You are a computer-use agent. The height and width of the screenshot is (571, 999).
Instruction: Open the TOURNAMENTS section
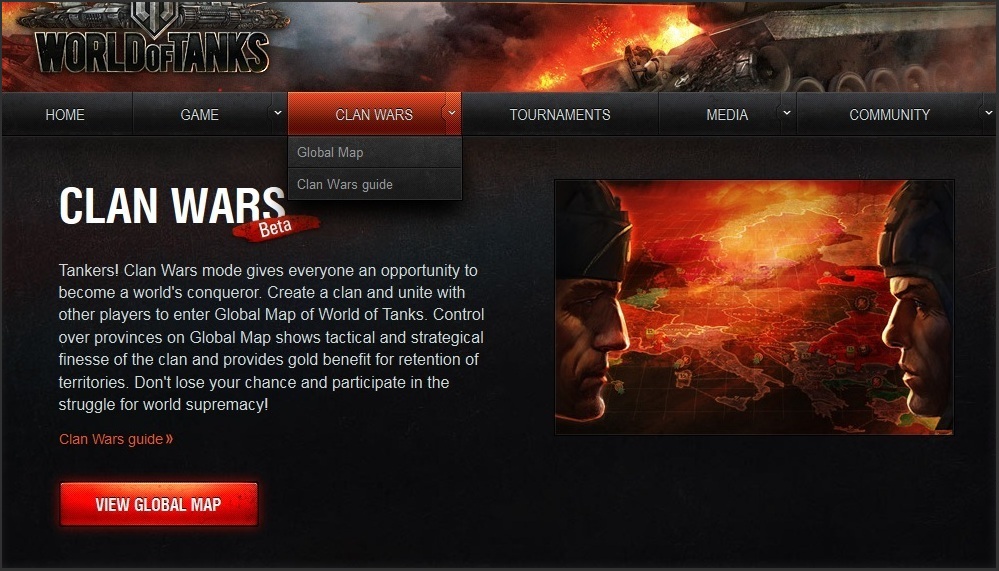[x=560, y=115]
